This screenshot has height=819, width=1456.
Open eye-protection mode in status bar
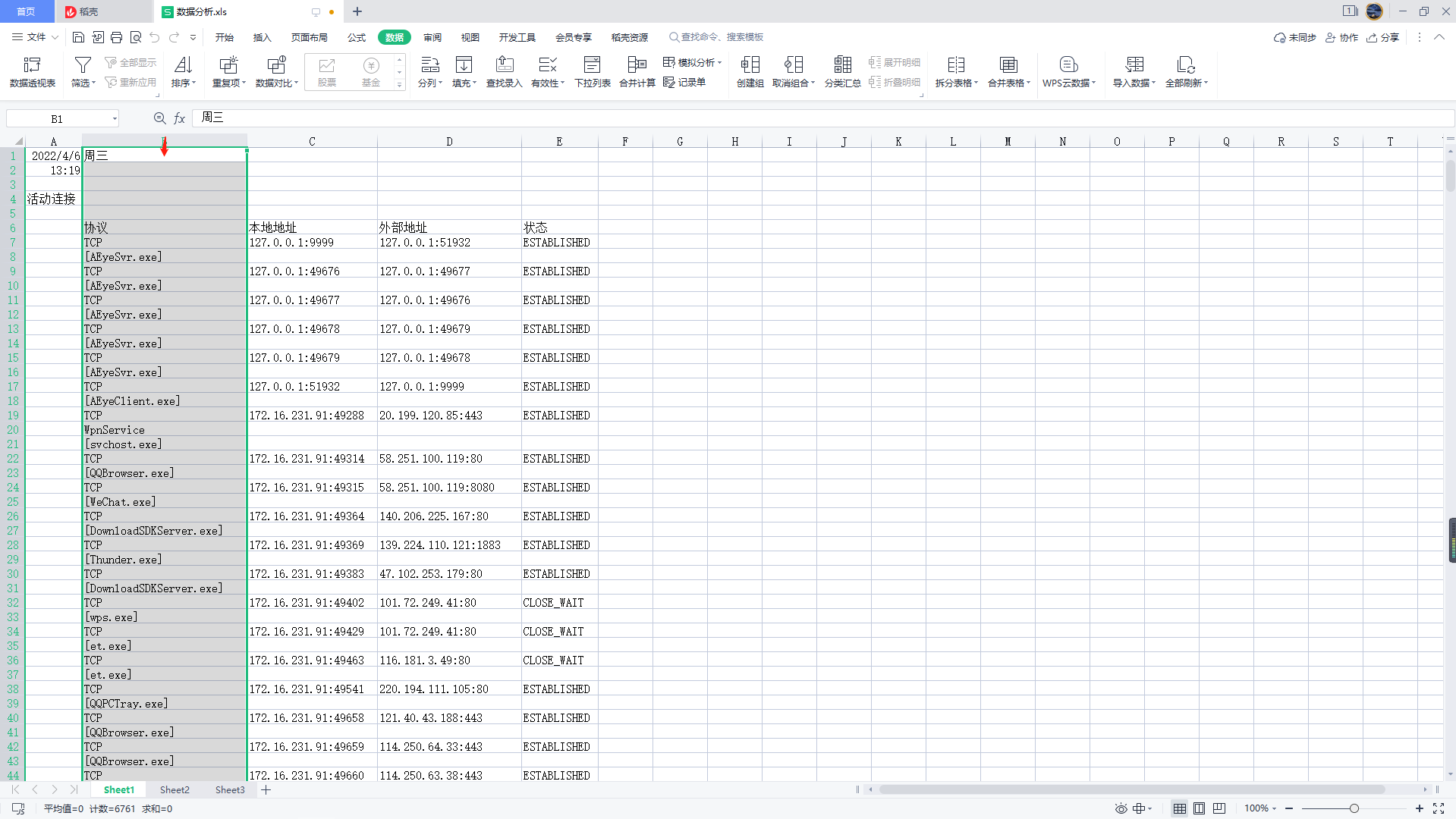1121,808
